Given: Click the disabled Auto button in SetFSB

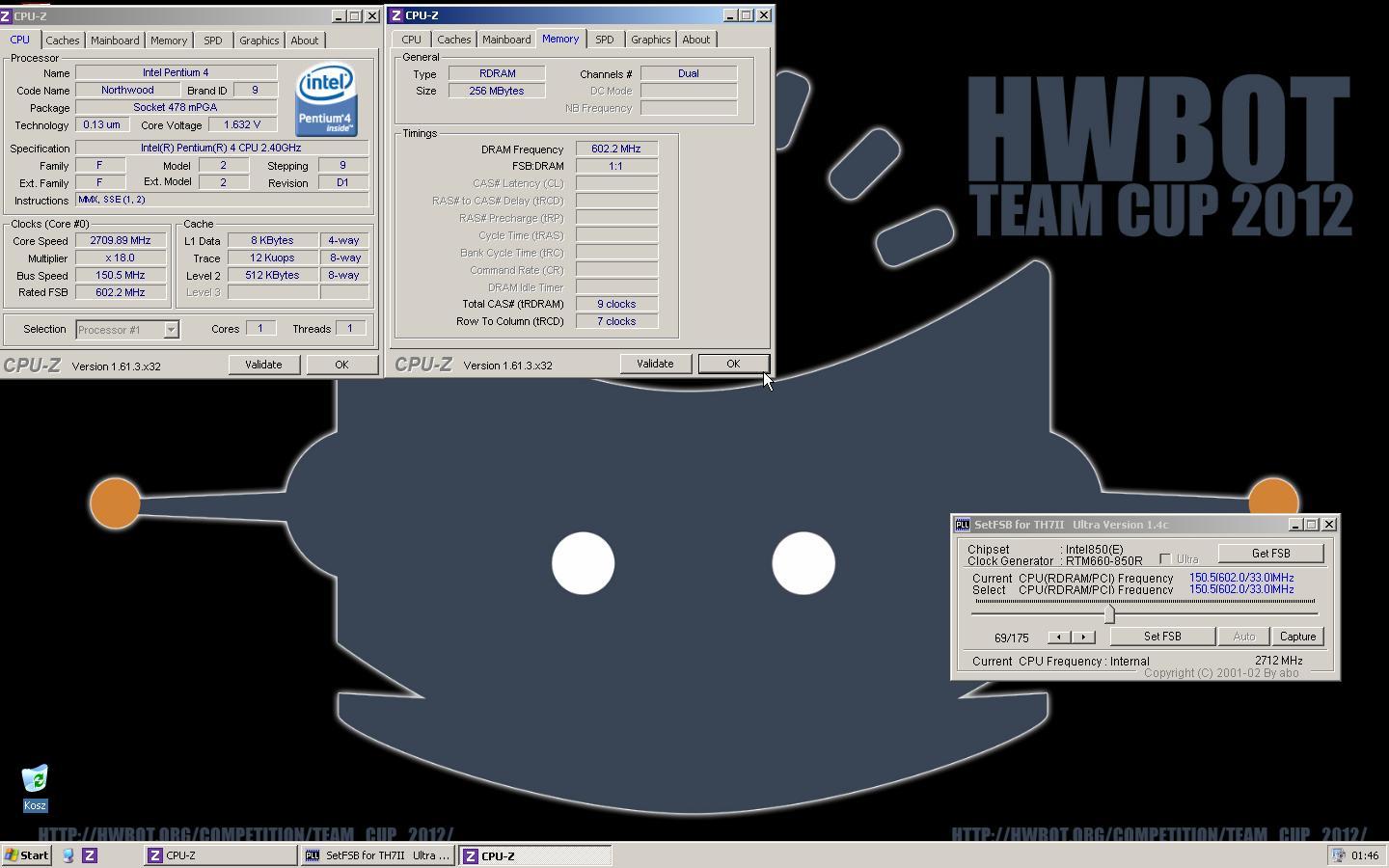Looking at the screenshot, I should click(x=1244, y=637).
